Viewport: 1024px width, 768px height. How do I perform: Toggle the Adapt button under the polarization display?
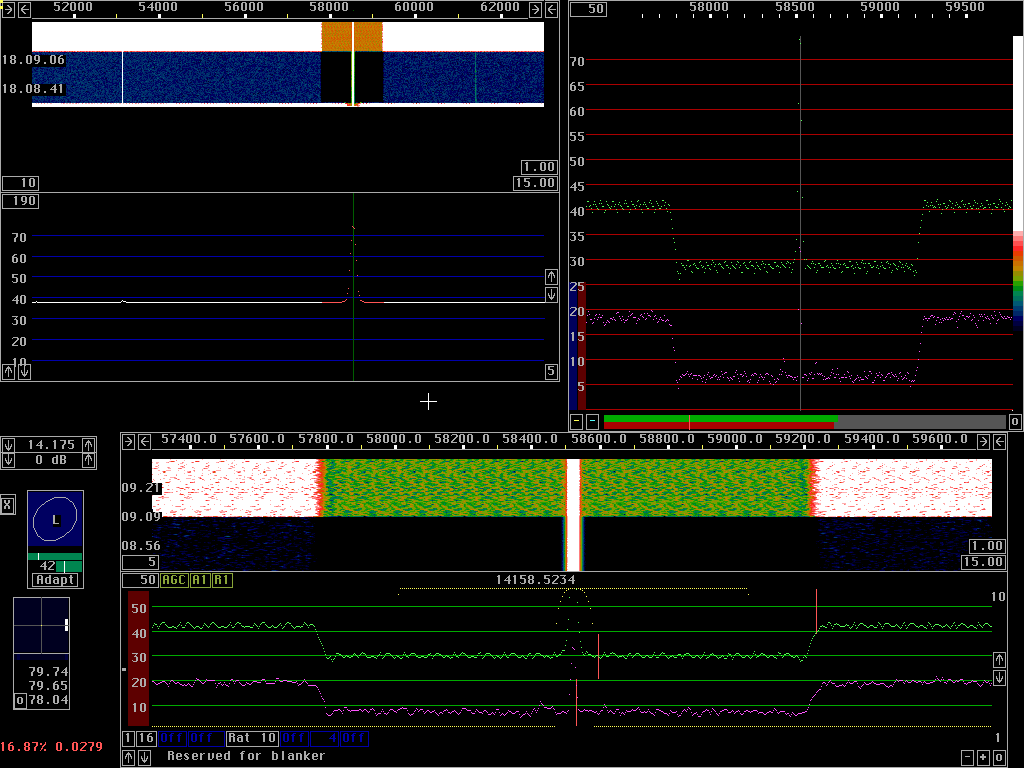(56, 580)
